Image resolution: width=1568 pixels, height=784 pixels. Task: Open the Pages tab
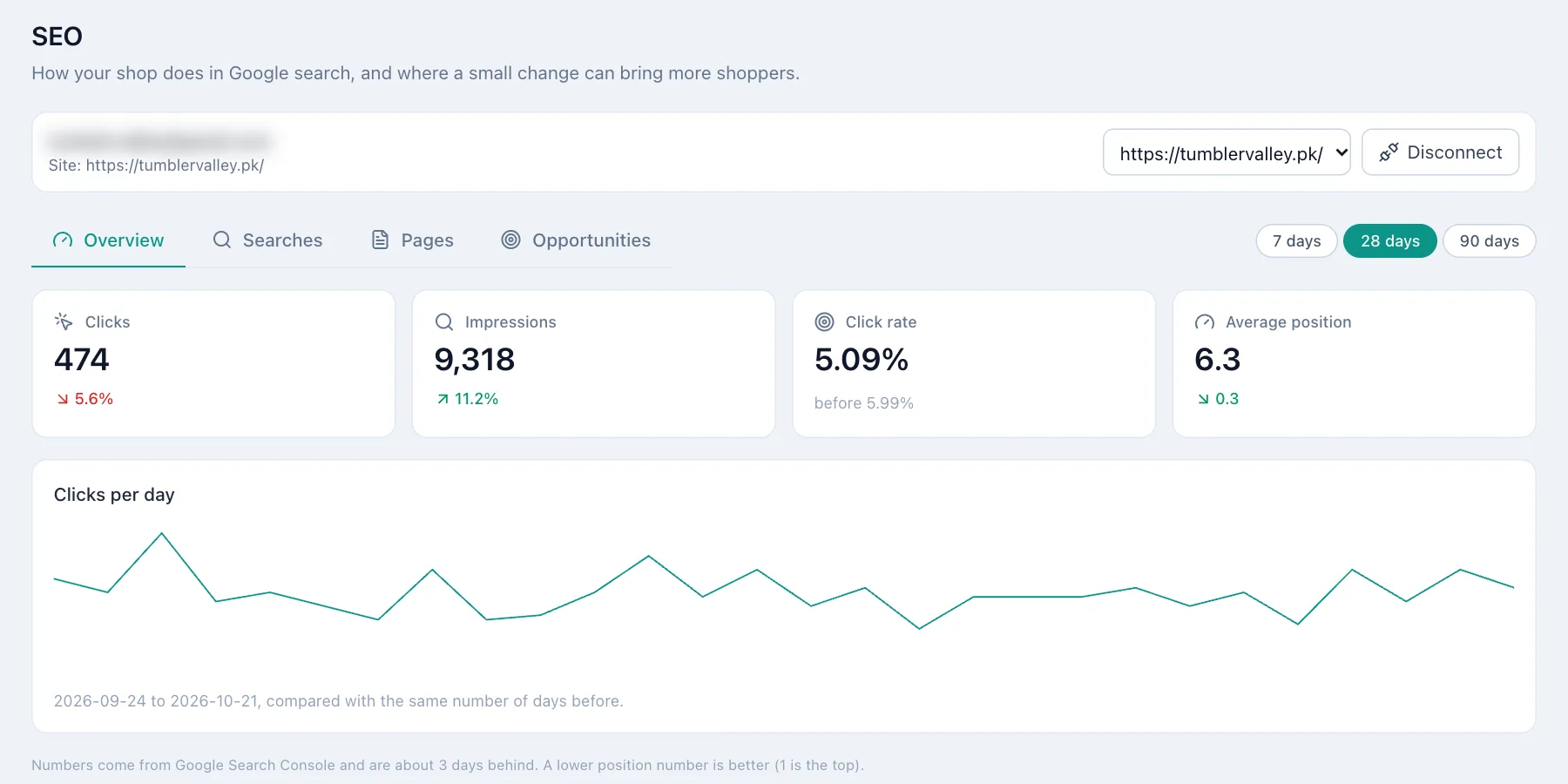pos(412,240)
